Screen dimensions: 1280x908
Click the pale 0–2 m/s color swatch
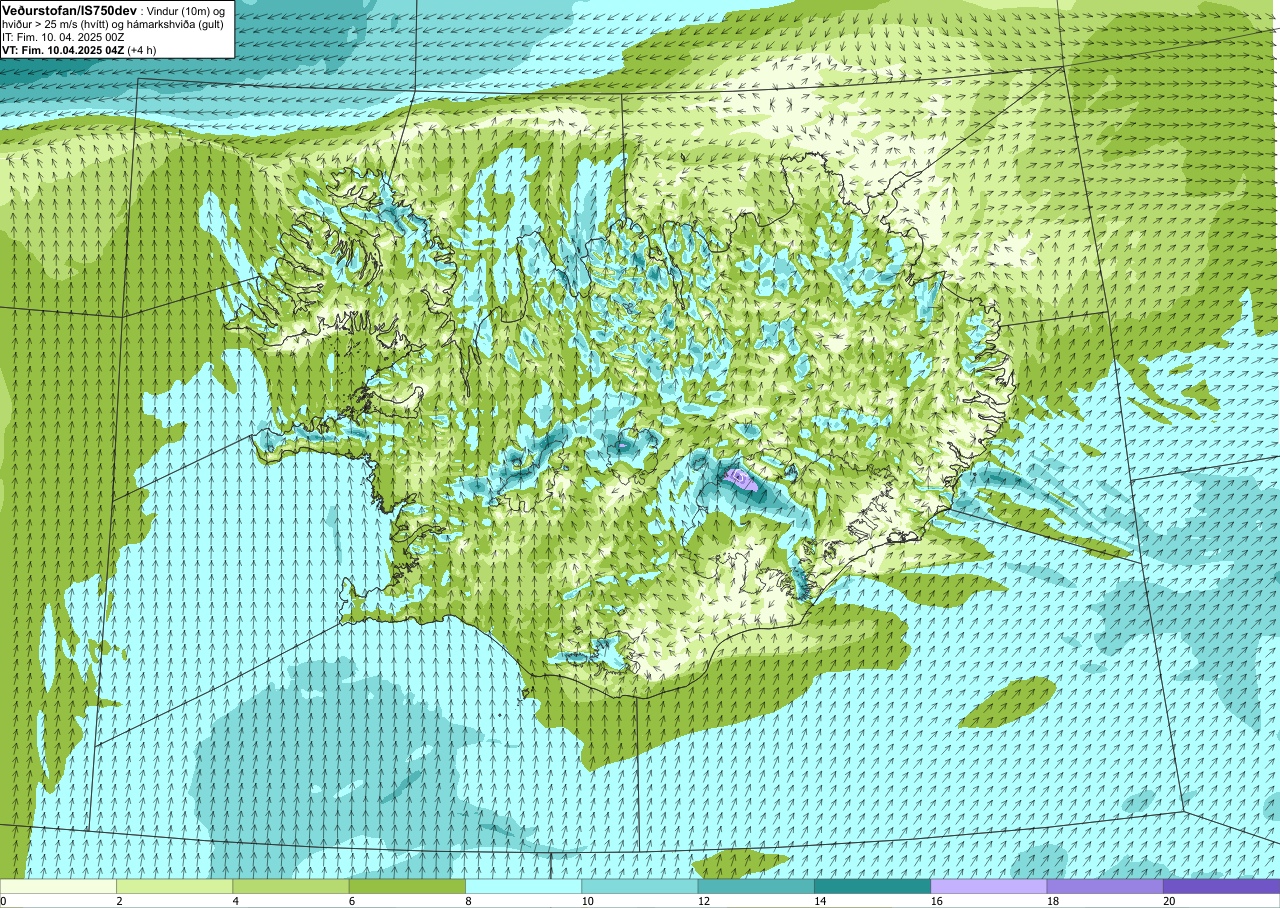(58, 886)
